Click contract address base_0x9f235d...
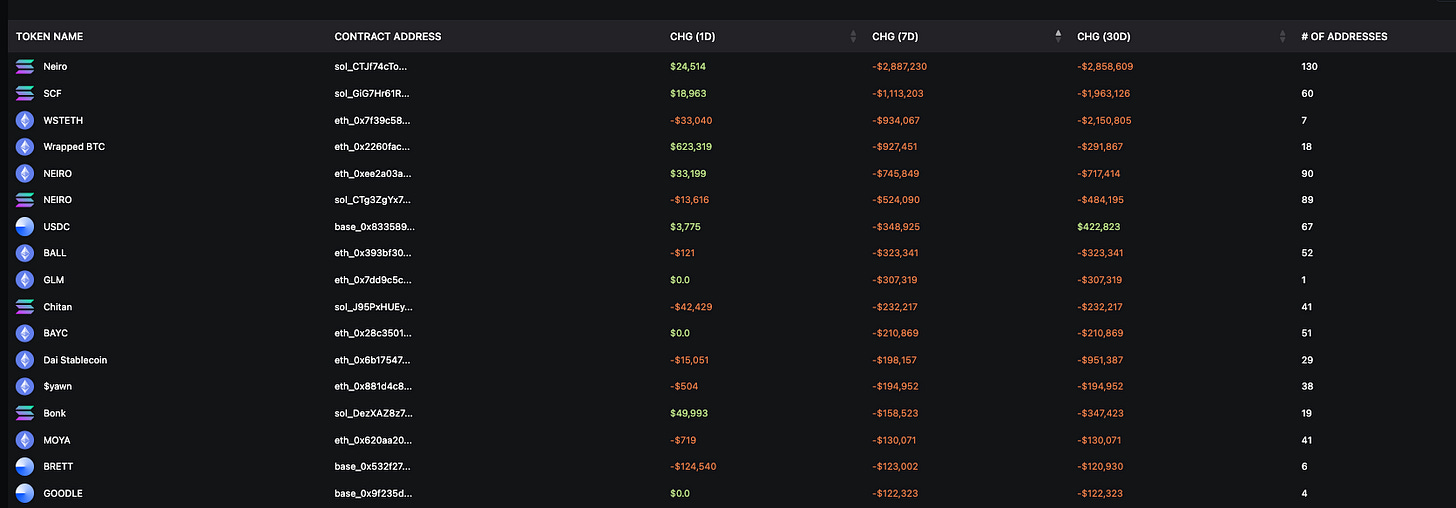 click(373, 493)
